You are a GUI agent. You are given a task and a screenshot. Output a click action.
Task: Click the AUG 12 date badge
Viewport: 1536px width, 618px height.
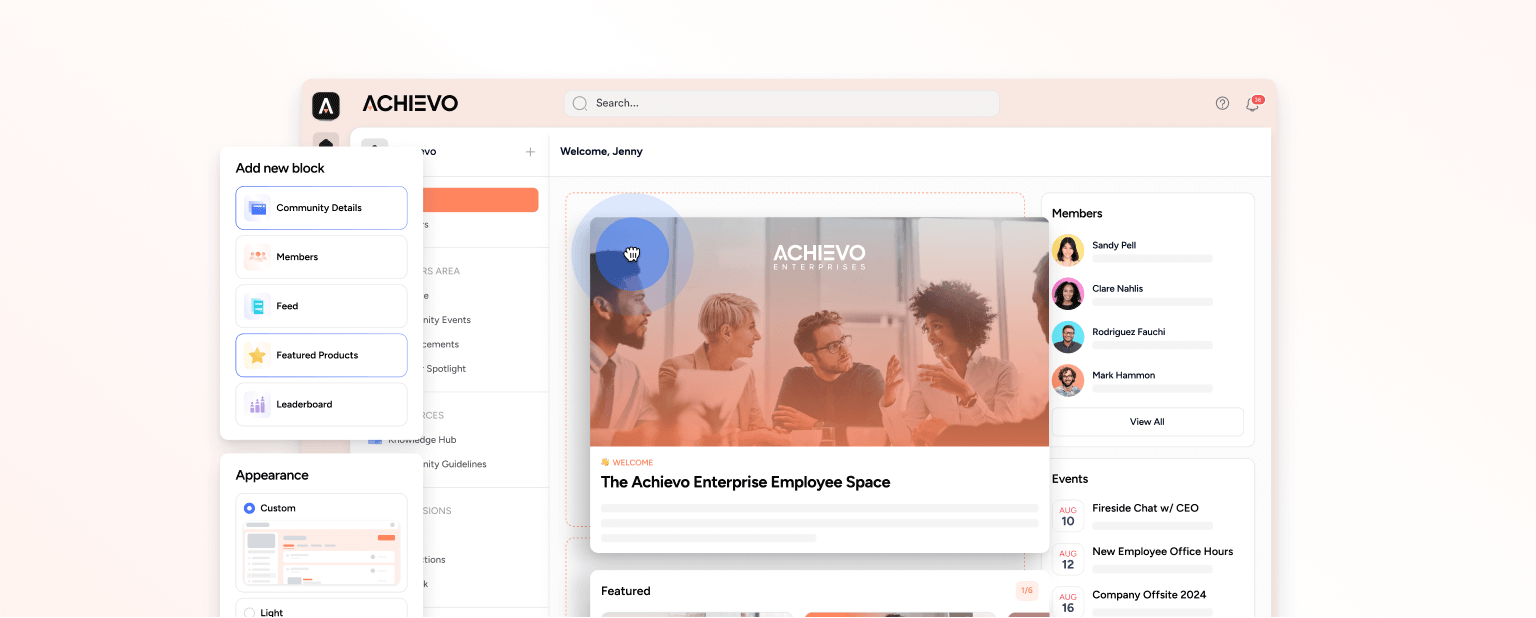1068,559
